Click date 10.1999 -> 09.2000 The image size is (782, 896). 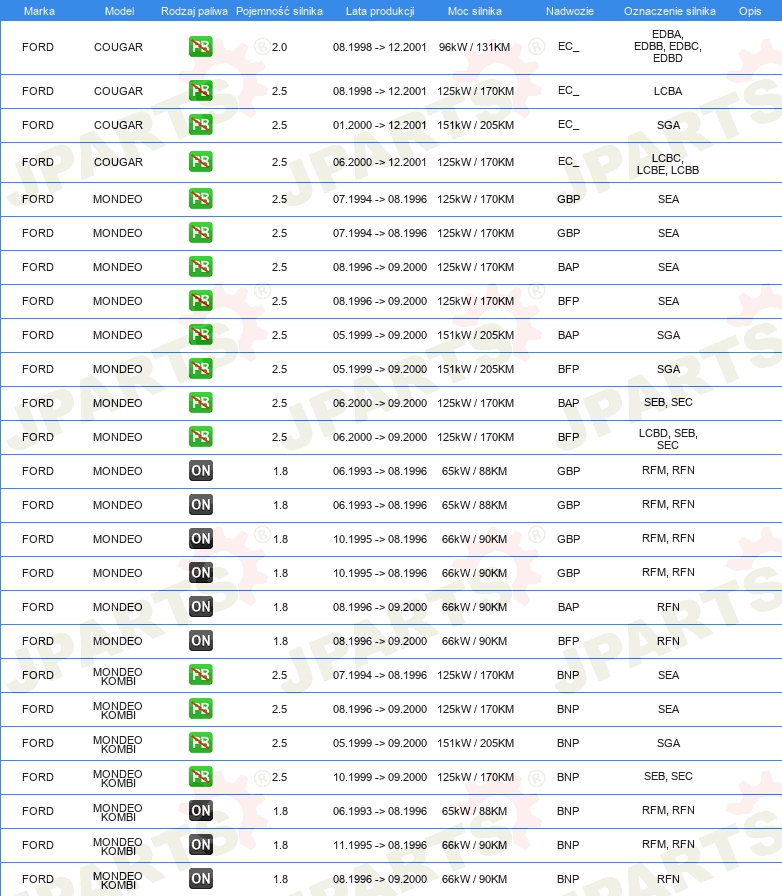pos(380,777)
